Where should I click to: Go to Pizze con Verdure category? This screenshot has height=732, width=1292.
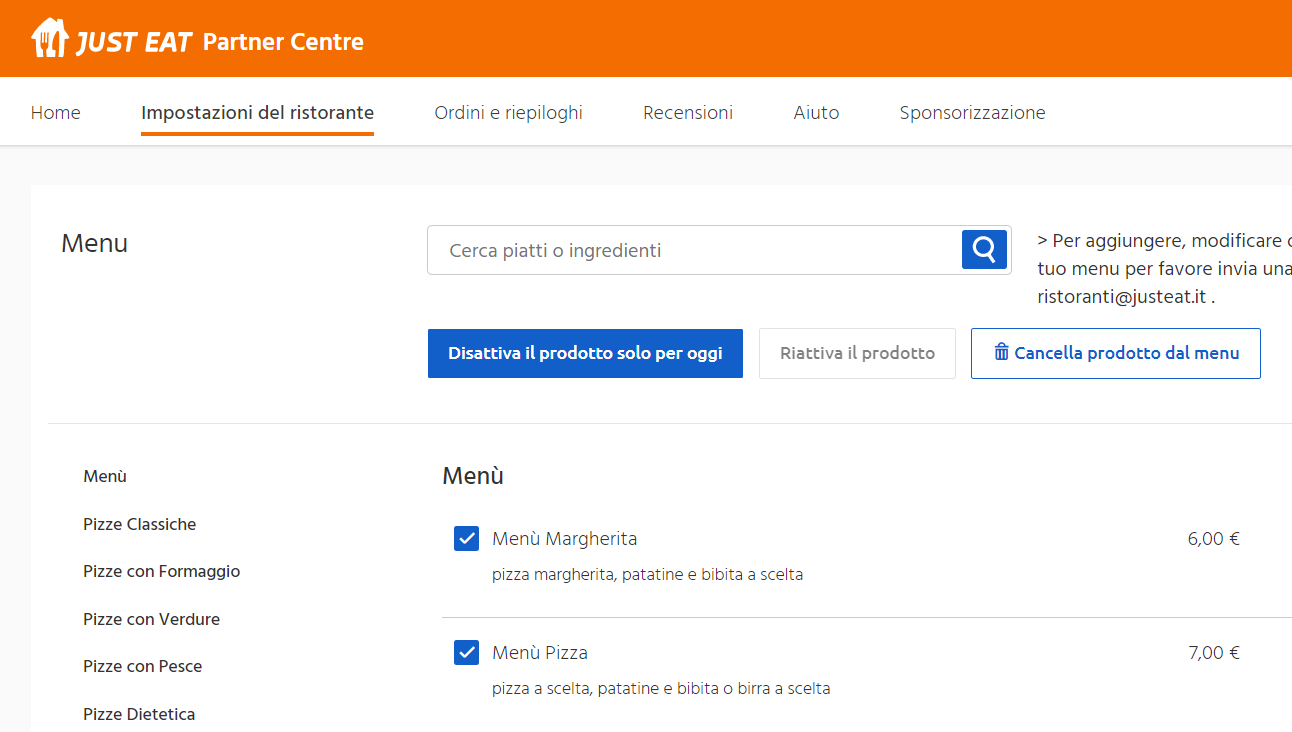point(151,619)
